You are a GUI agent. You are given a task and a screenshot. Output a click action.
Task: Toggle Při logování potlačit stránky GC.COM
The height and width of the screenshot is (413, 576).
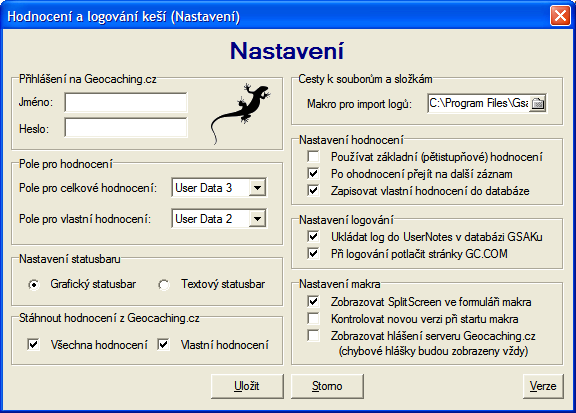point(313,253)
